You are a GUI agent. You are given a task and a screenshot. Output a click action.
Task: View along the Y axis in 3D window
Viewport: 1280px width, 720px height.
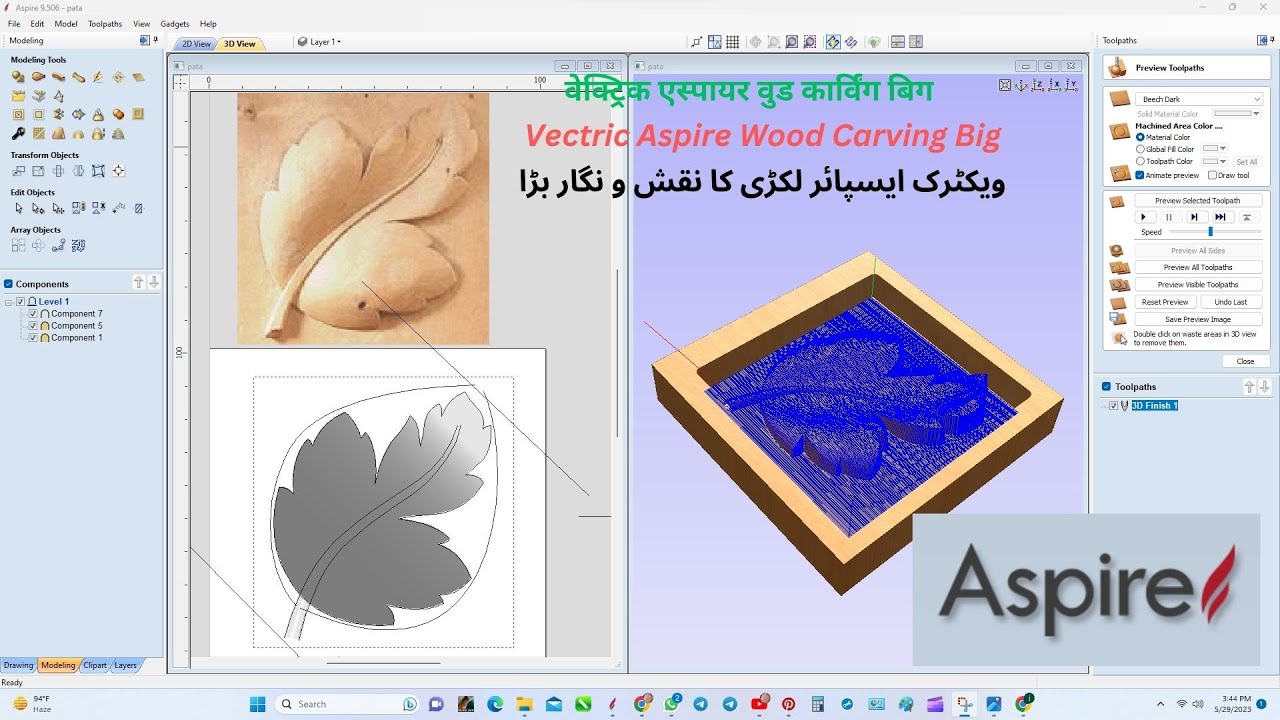tap(1070, 85)
